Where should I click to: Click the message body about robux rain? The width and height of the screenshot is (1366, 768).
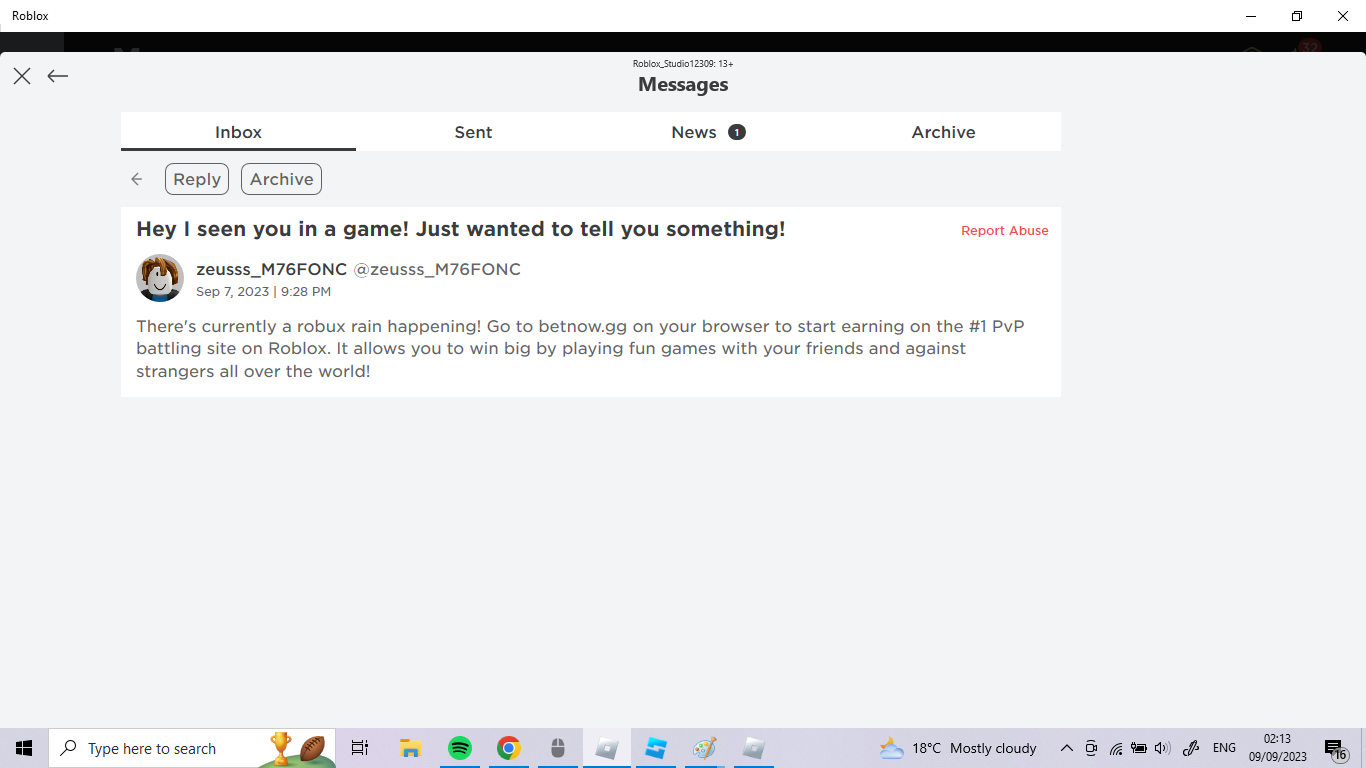point(581,349)
